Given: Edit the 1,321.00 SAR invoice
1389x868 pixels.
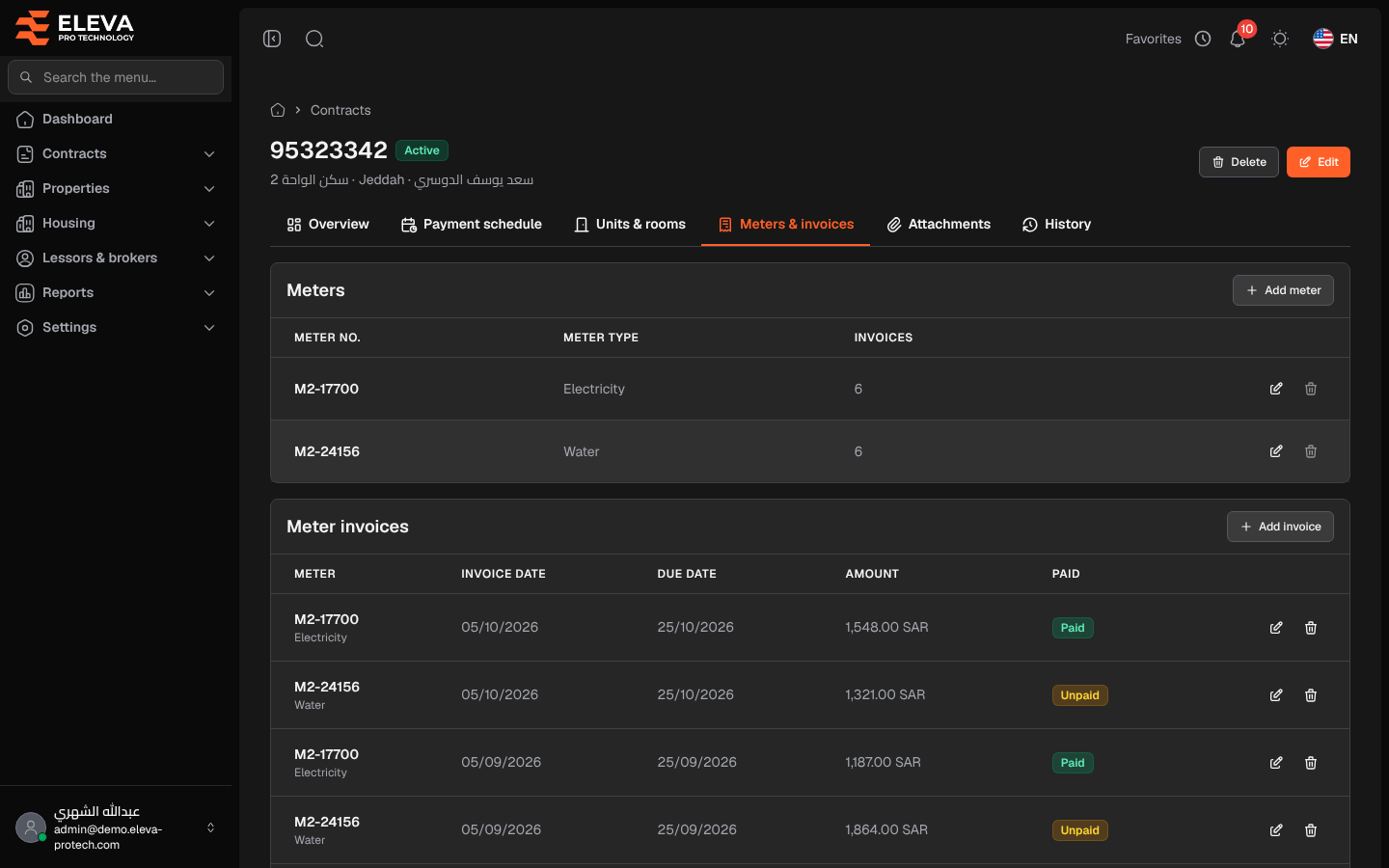Looking at the screenshot, I should 1276,695.
